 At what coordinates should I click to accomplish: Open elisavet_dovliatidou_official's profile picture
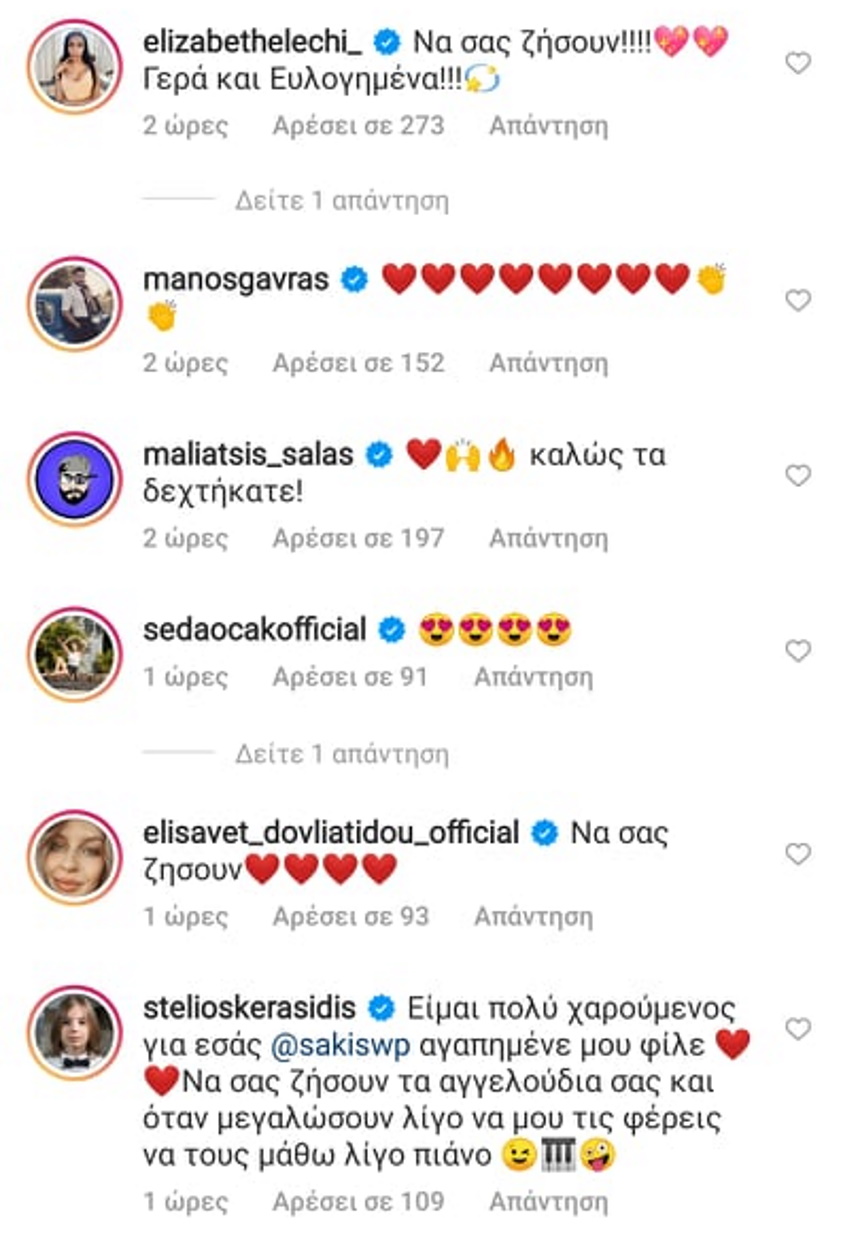(x=75, y=857)
